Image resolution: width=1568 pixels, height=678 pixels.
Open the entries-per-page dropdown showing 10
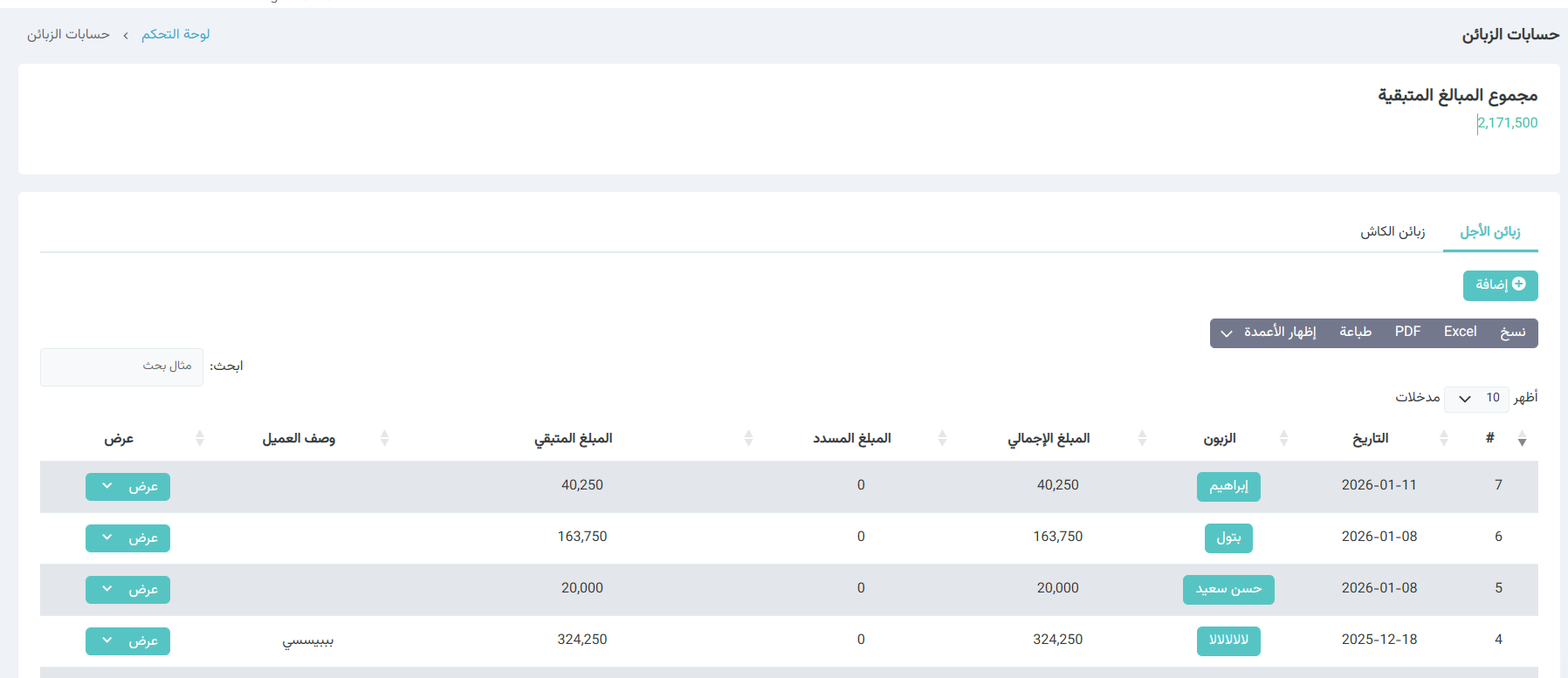click(x=1476, y=398)
